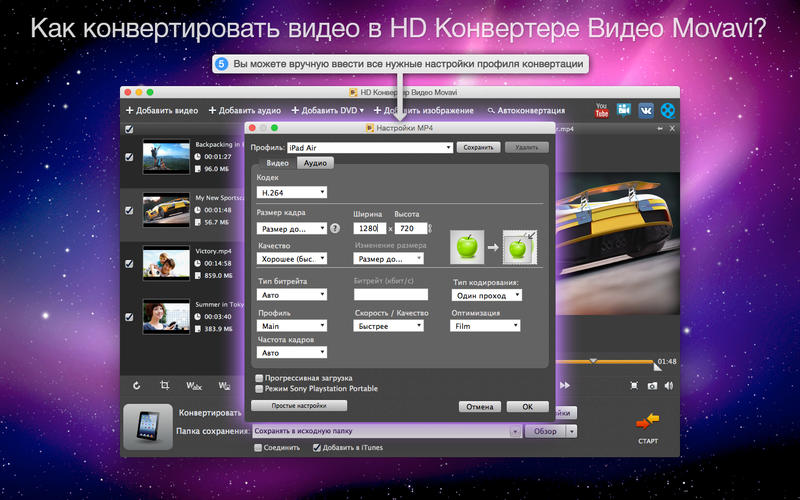Open the Скорость / Качество dropdown
This screenshot has height=500, width=800.
[x=388, y=326]
